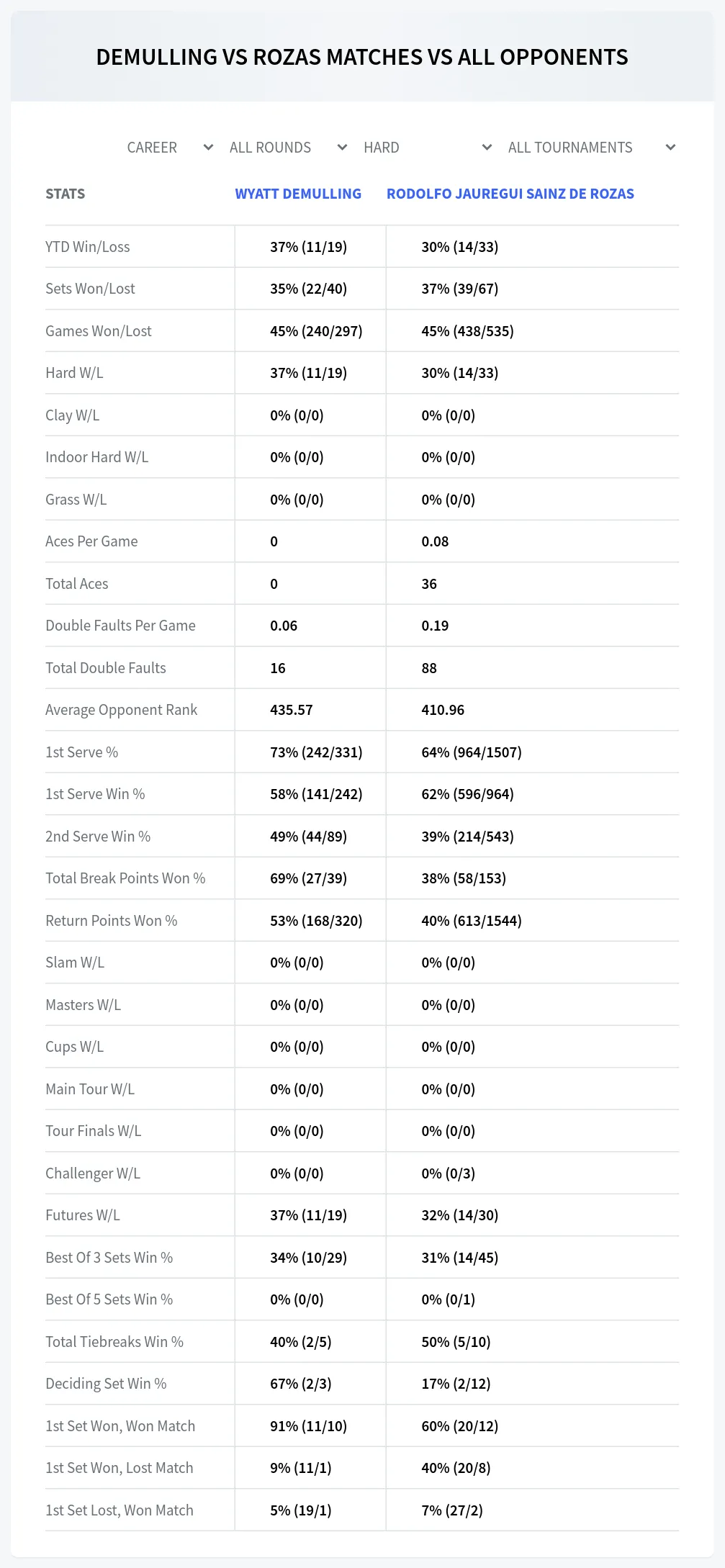Click the STATS column header
The image size is (725, 1568).
[x=65, y=194]
